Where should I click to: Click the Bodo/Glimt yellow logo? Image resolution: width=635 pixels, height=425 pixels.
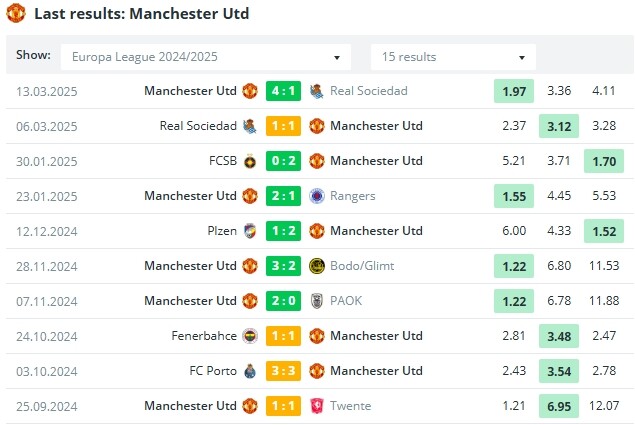click(317, 266)
